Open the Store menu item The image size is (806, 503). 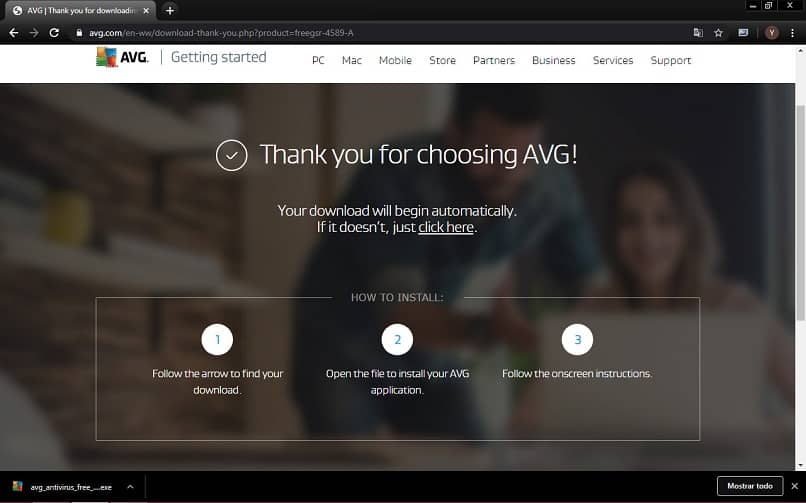[443, 60]
